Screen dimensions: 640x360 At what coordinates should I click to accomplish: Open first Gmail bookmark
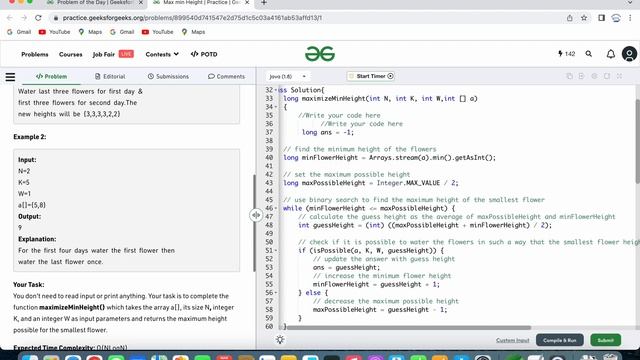19,32
